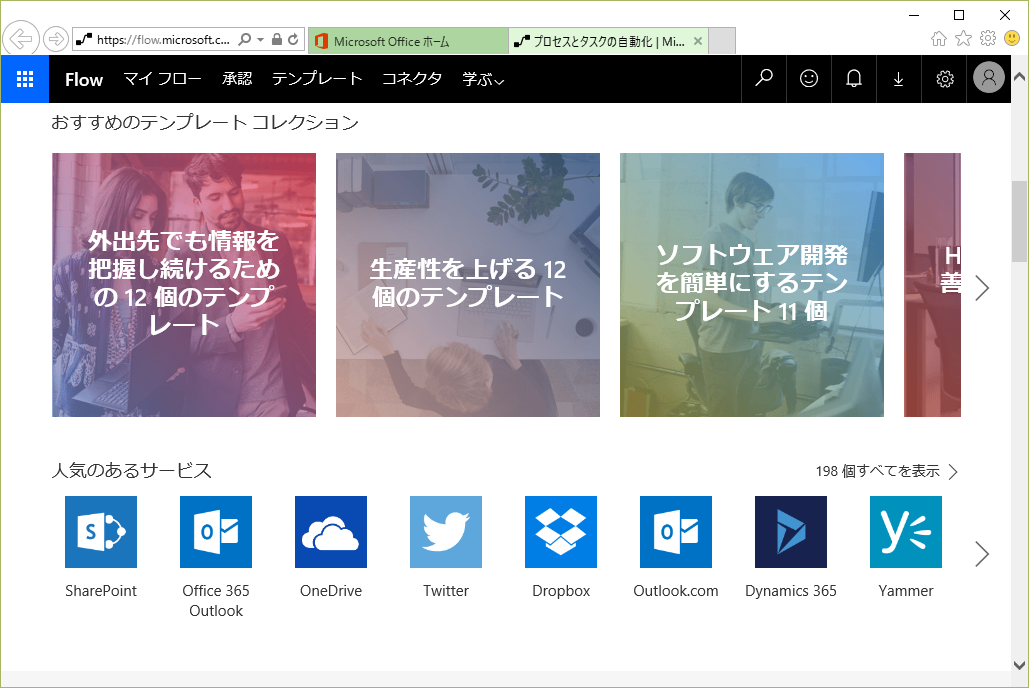Screen dimensions: 1029x688
Task: Select the OneDrive service icon
Action: 331,532
